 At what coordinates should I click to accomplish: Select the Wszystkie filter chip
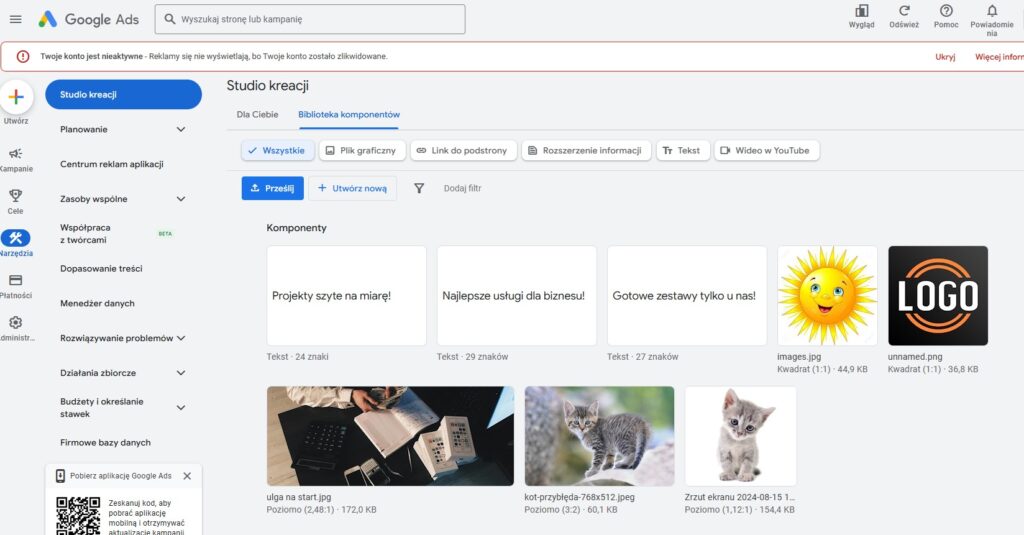(x=278, y=150)
